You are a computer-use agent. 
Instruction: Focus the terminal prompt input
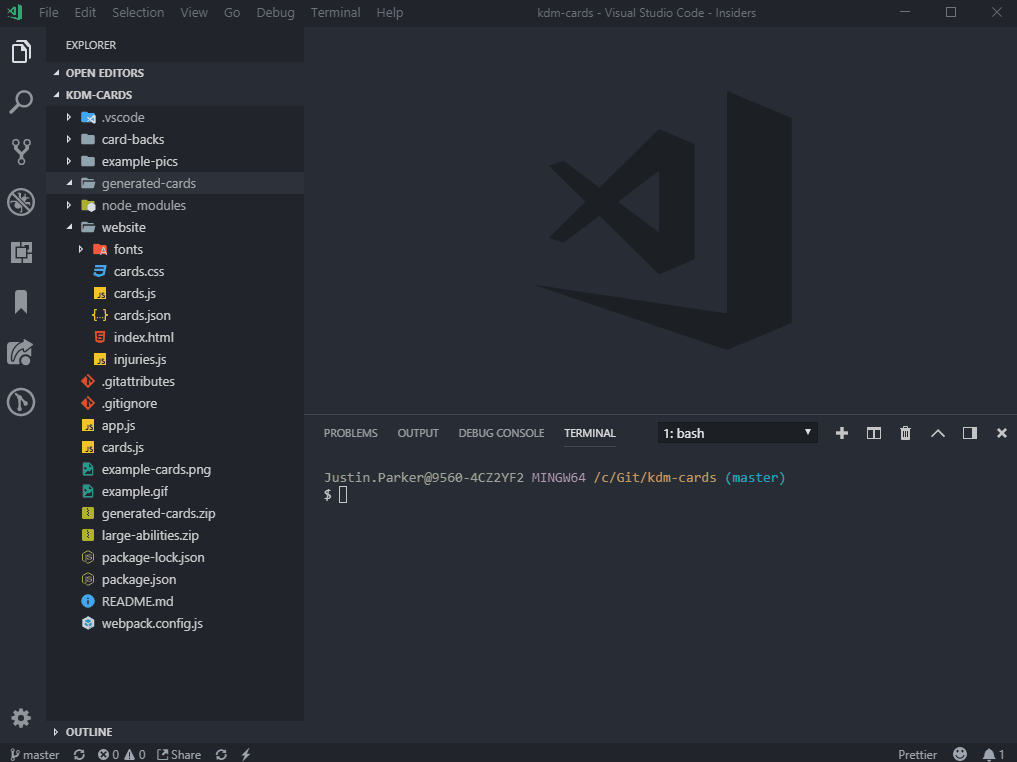pyautogui.click(x=343, y=495)
